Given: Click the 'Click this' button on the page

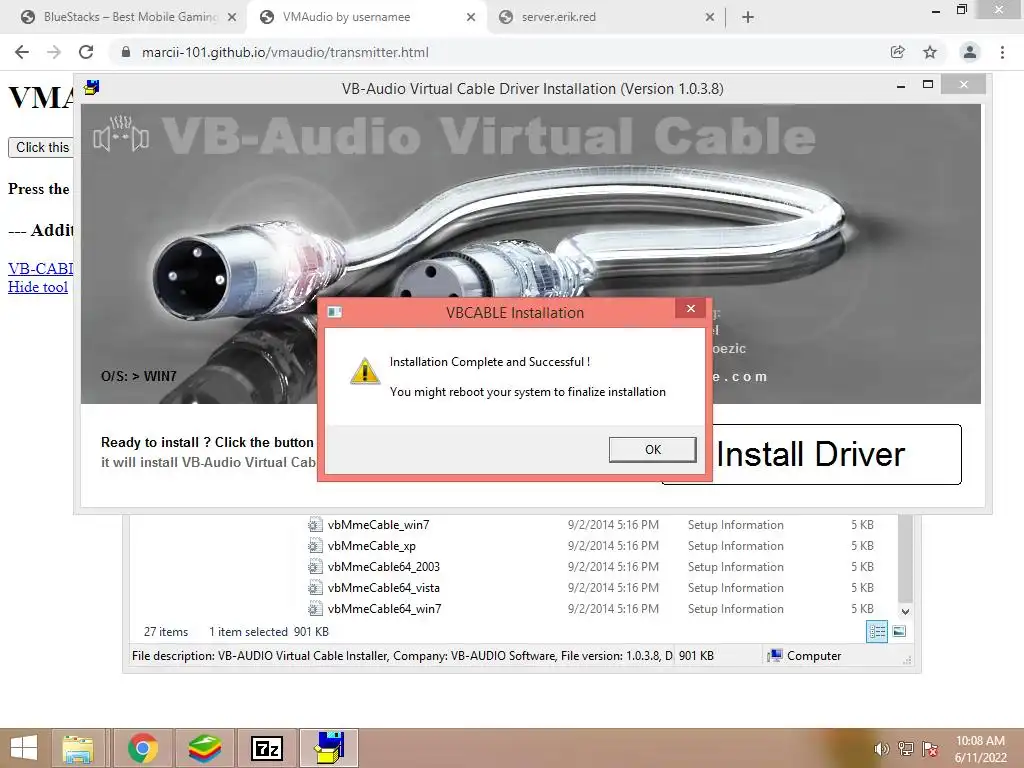Looking at the screenshot, I should 40,148.
